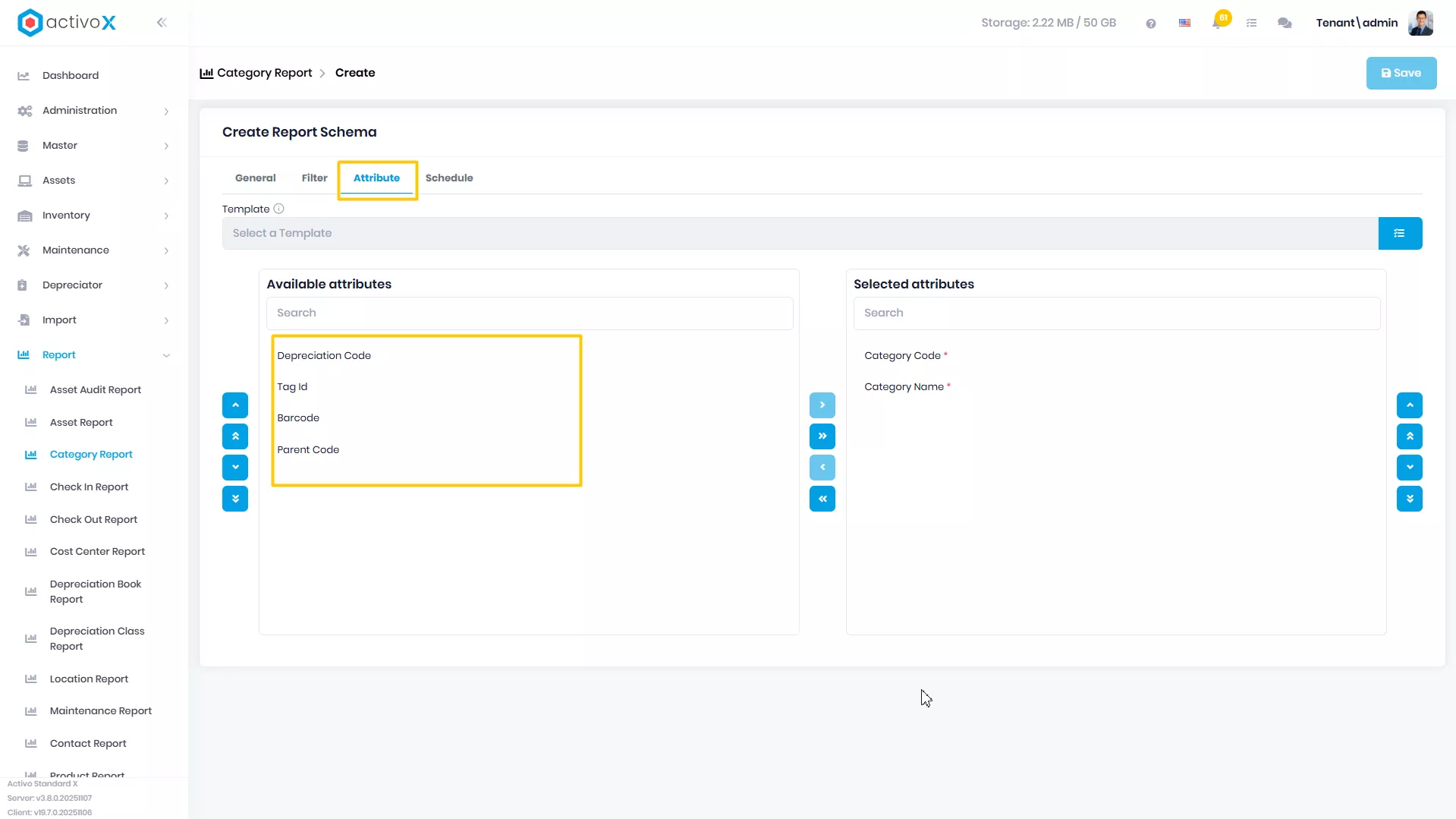The height and width of the screenshot is (819, 1456).
Task: Open Asset Audit Report
Action: coord(96,390)
